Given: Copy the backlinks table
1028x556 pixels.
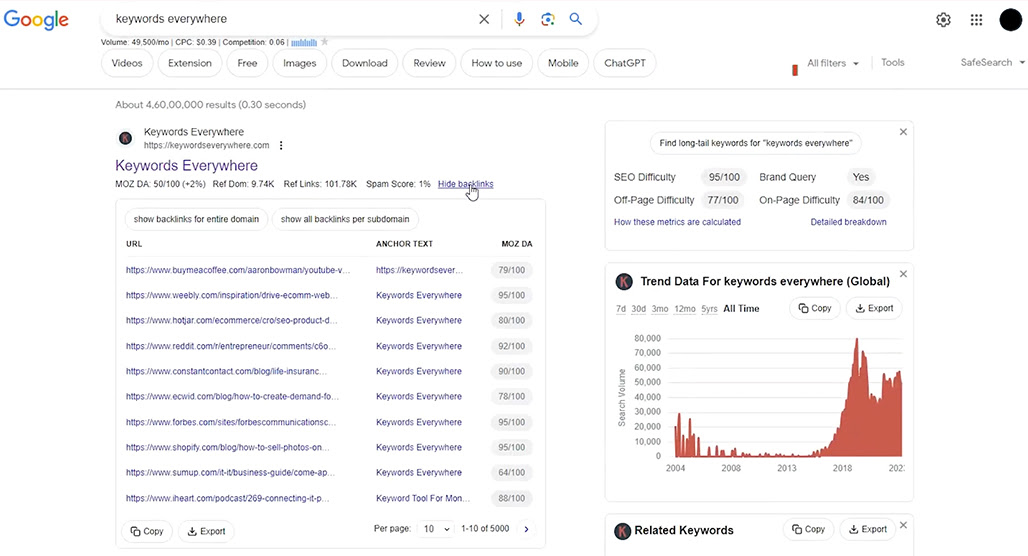Looking at the screenshot, I should (x=147, y=531).
